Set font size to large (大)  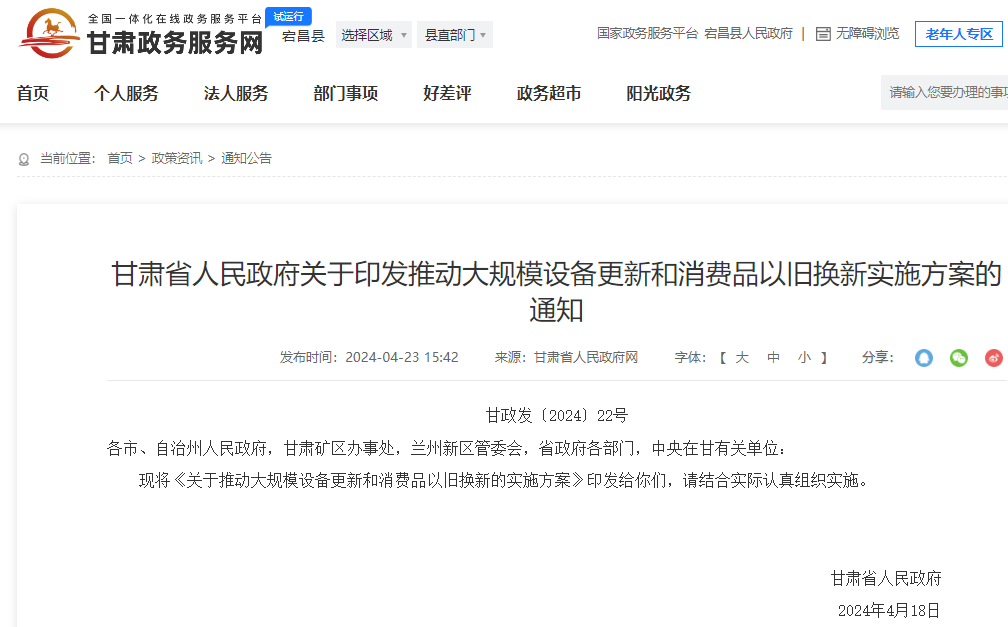[x=742, y=358]
